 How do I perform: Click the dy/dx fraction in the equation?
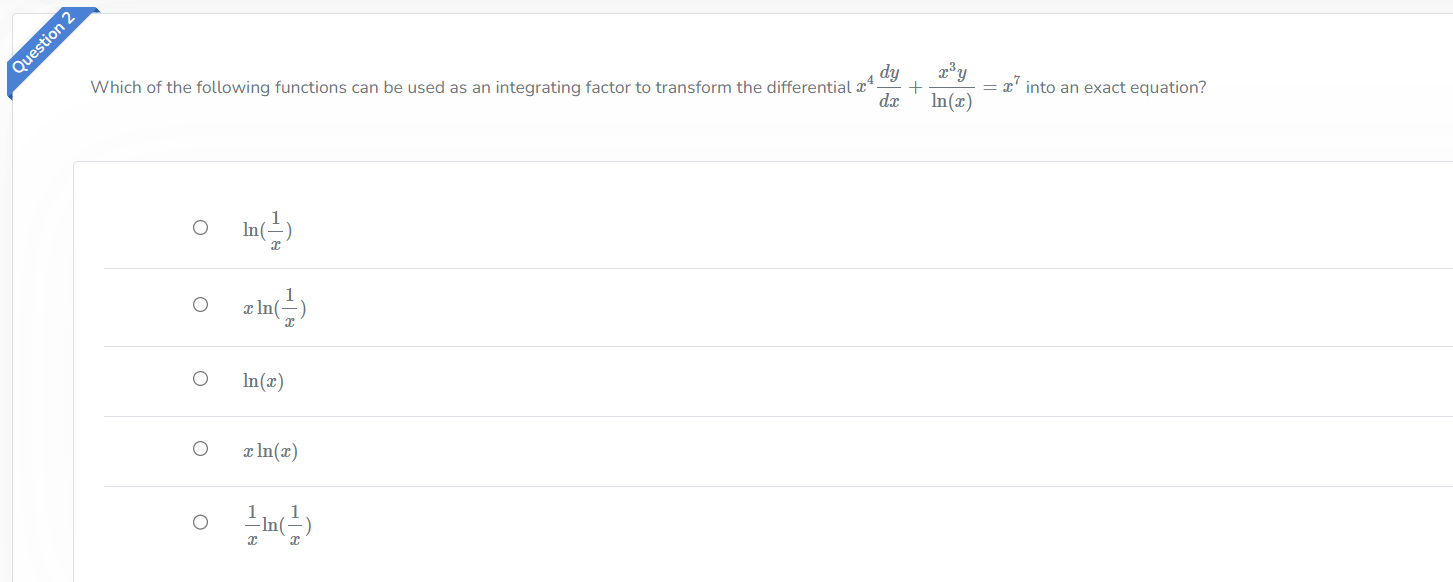tap(890, 87)
